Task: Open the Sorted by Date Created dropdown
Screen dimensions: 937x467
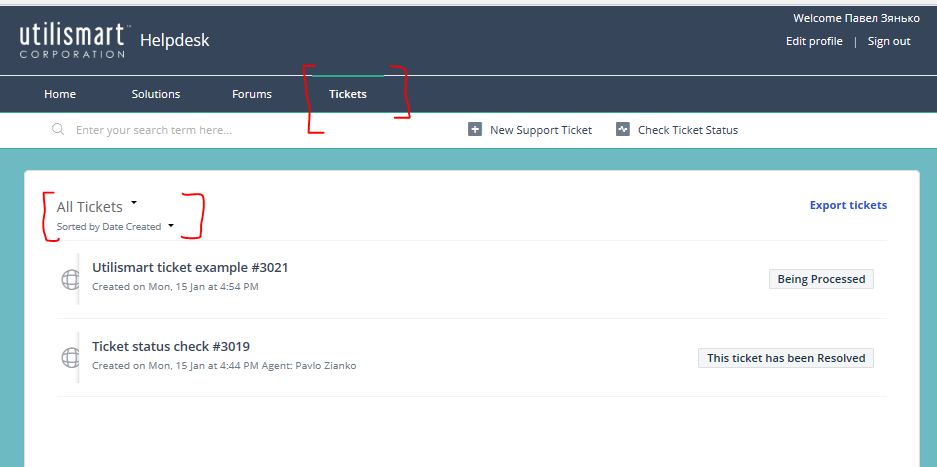Action: click(115, 227)
